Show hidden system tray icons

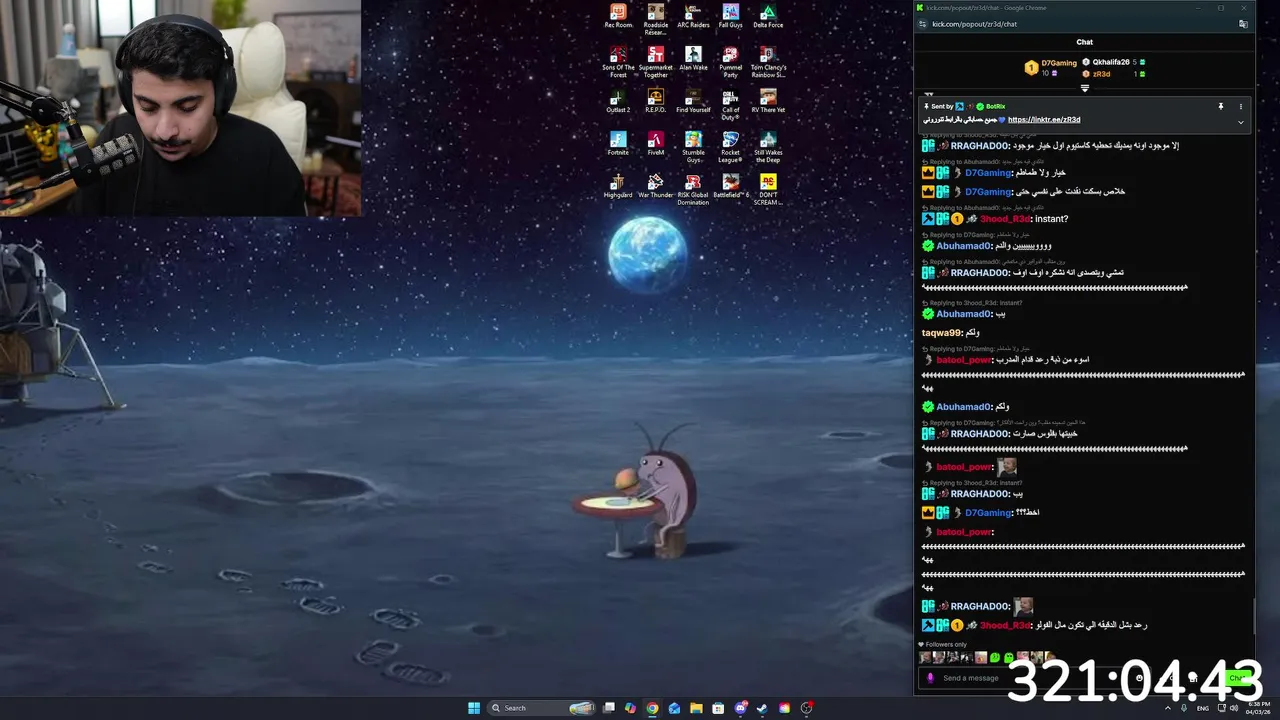pos(1170,708)
